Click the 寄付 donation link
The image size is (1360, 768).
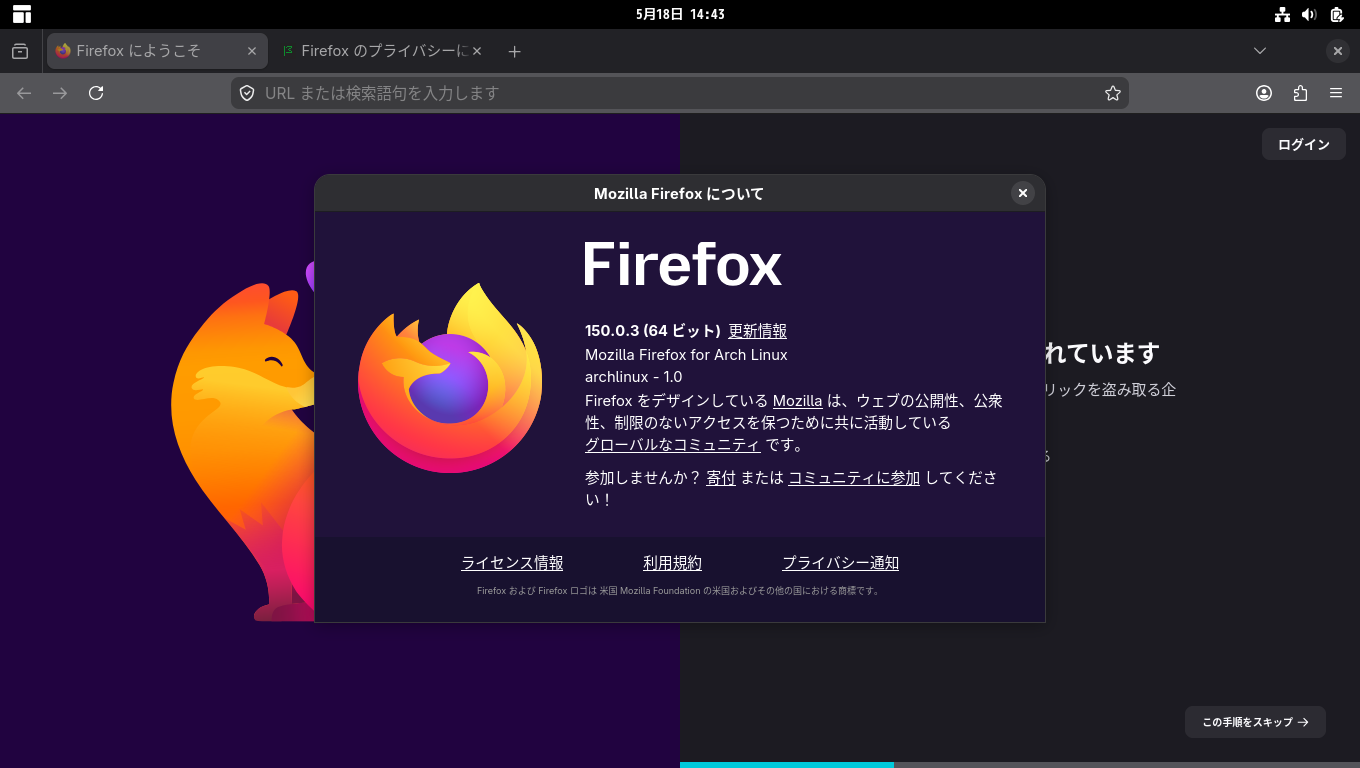tap(721, 478)
